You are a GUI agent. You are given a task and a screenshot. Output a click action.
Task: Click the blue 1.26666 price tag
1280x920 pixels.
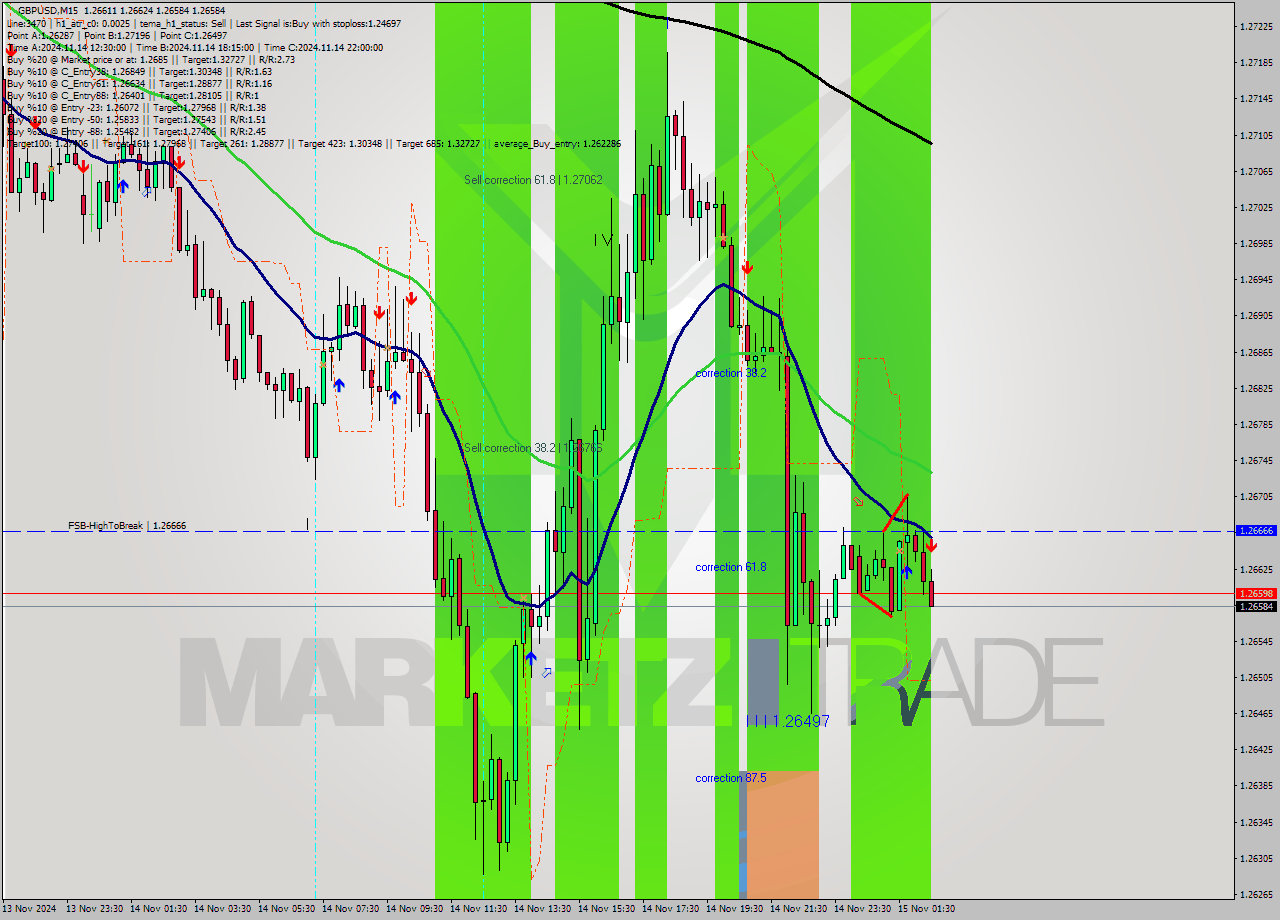1256,531
